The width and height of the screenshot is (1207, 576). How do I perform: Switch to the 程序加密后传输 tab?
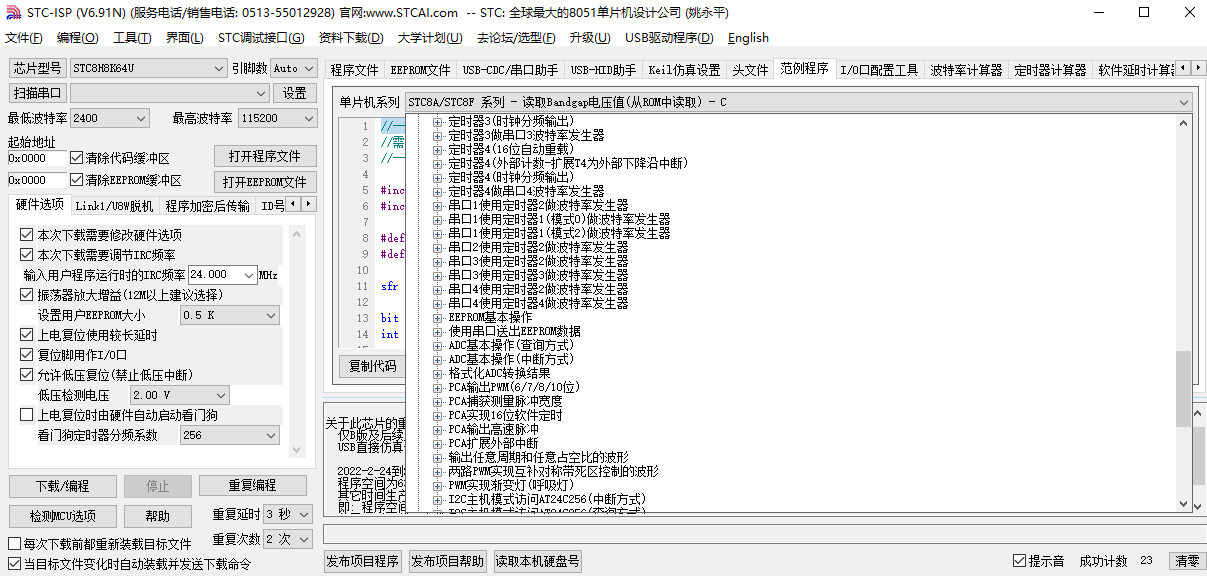(x=208, y=206)
